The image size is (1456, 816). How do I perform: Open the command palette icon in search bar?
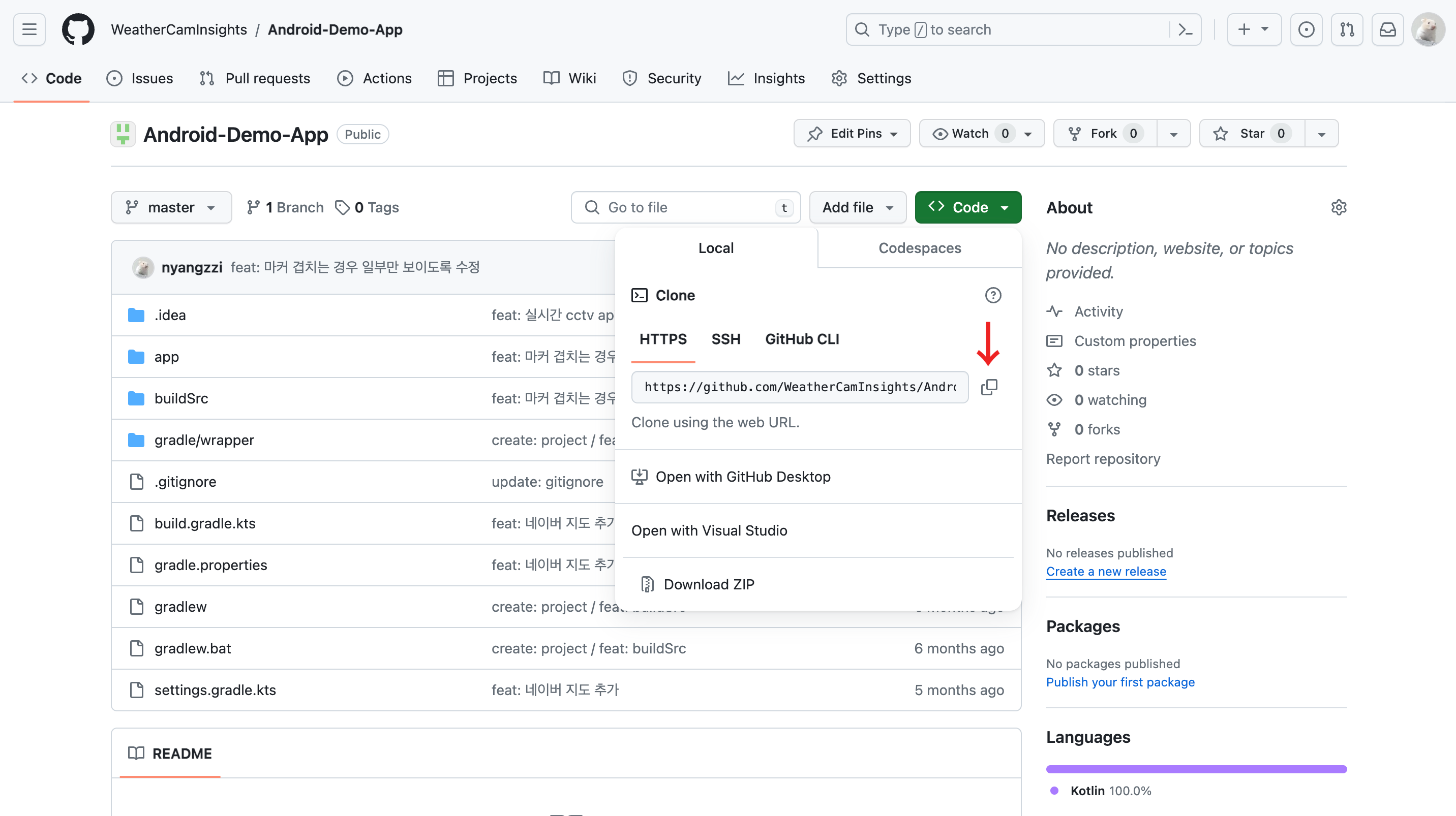1185,29
